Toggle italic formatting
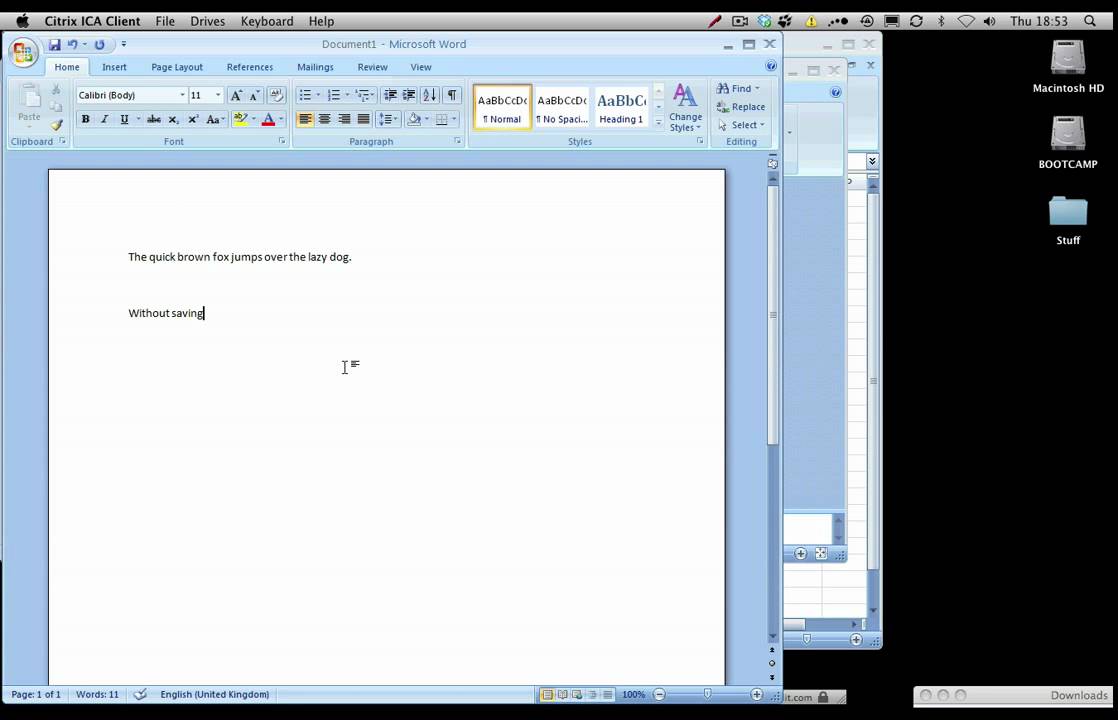The width and height of the screenshot is (1118, 720). pyautogui.click(x=105, y=119)
